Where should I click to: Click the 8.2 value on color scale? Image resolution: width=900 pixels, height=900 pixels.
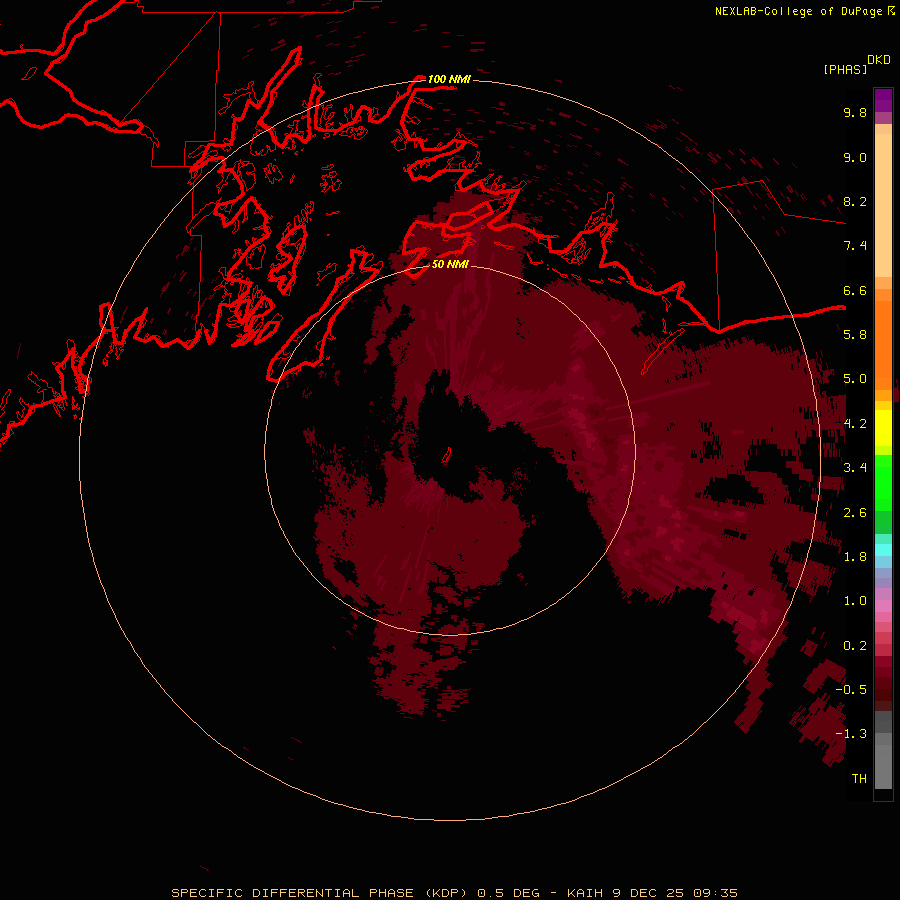coord(855,201)
